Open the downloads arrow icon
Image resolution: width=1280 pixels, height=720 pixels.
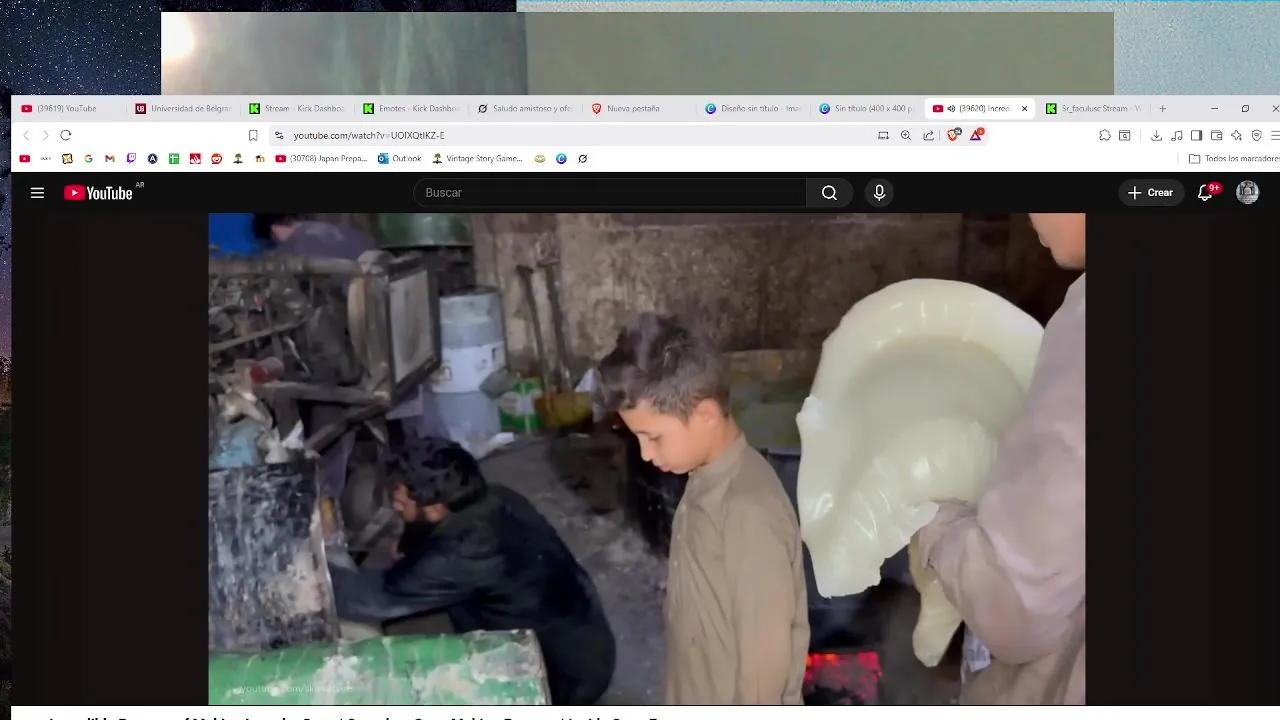coord(1157,135)
